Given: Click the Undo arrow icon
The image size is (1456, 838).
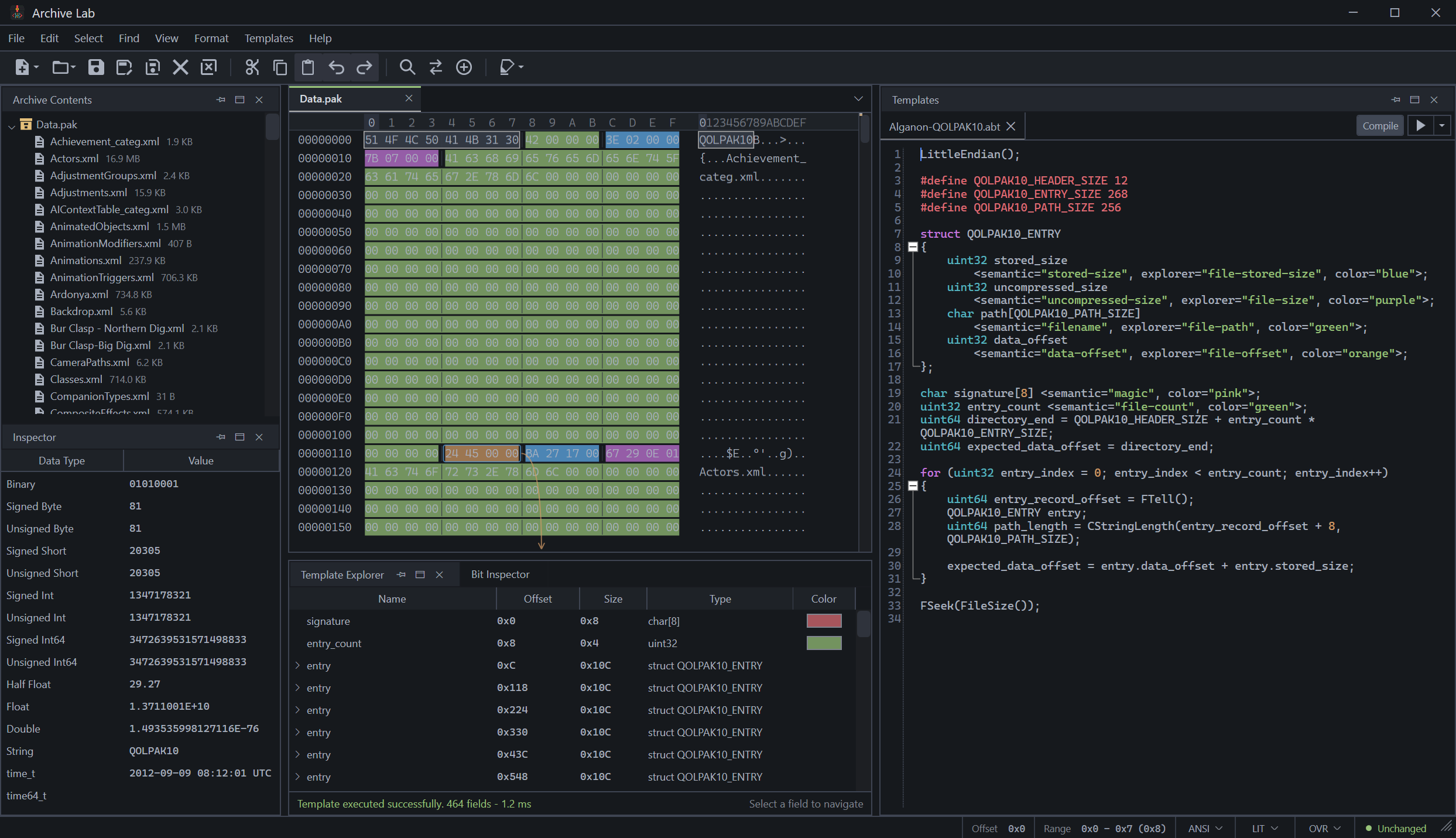Looking at the screenshot, I should (337, 67).
